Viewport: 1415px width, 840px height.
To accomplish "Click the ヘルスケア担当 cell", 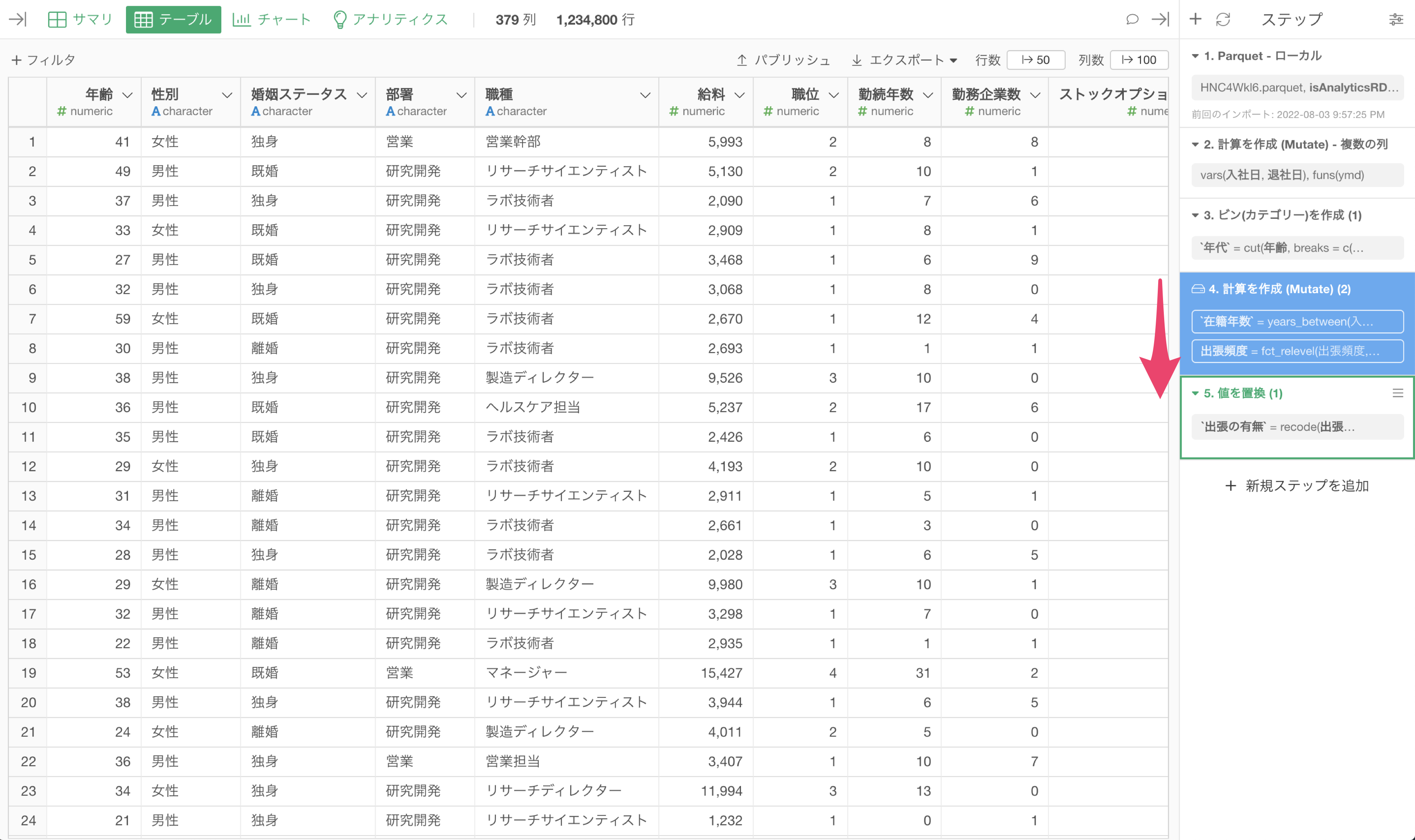I will pyautogui.click(x=567, y=407).
